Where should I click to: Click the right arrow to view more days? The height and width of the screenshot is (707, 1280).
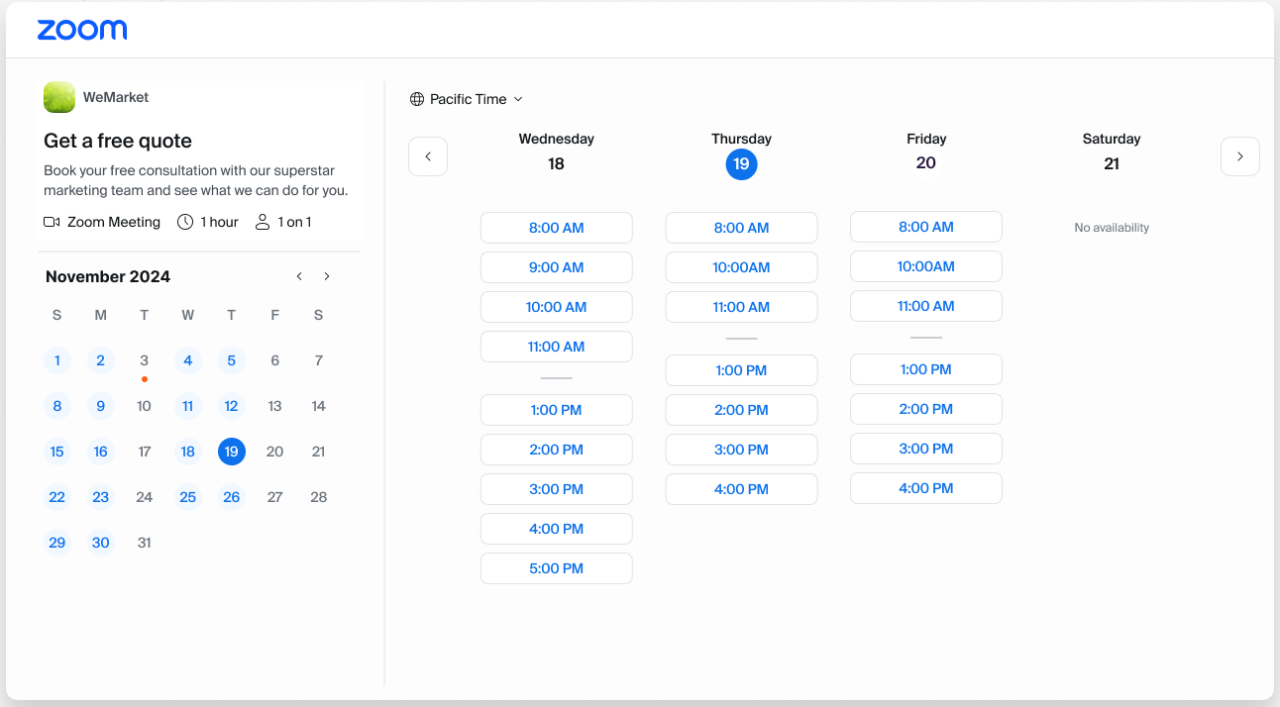coord(1240,156)
